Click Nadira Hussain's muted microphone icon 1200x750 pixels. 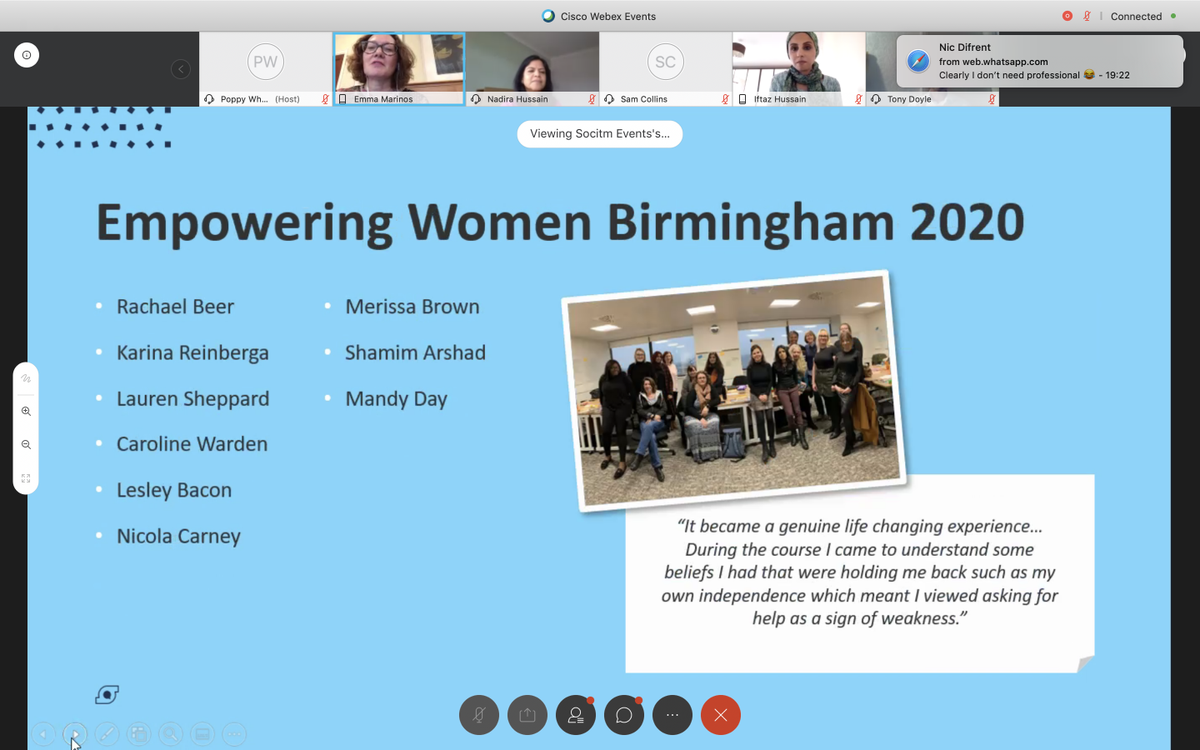[592, 100]
